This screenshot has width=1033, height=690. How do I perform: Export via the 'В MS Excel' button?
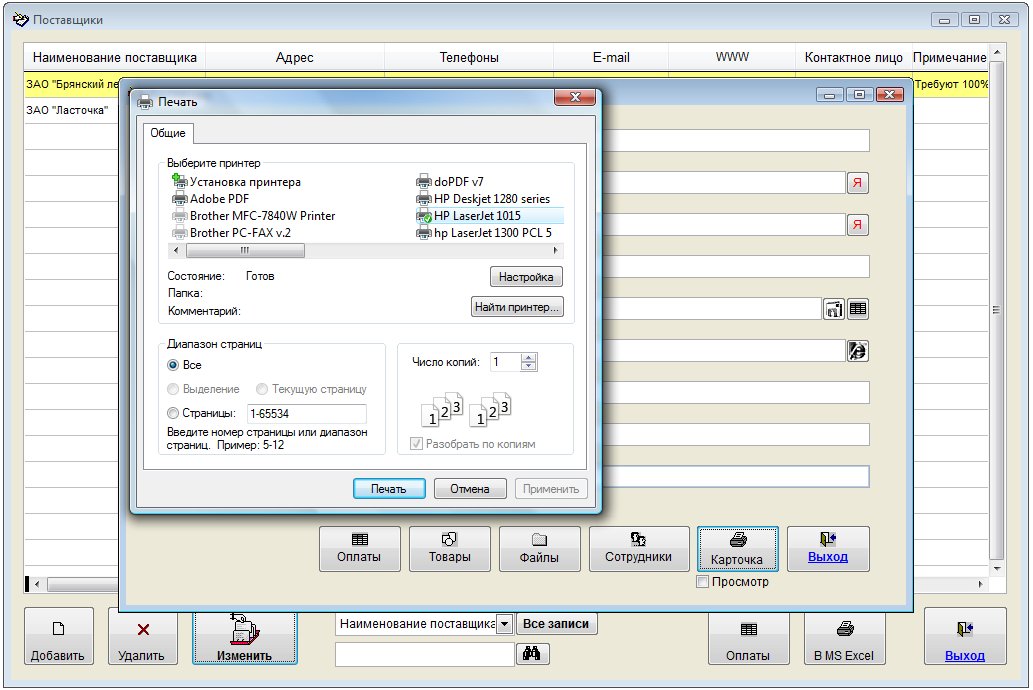(x=844, y=637)
